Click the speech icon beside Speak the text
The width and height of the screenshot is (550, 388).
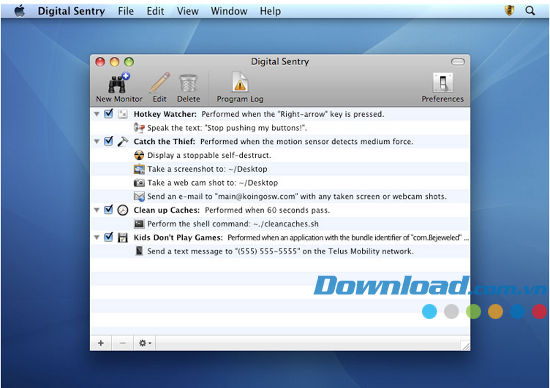click(x=139, y=128)
